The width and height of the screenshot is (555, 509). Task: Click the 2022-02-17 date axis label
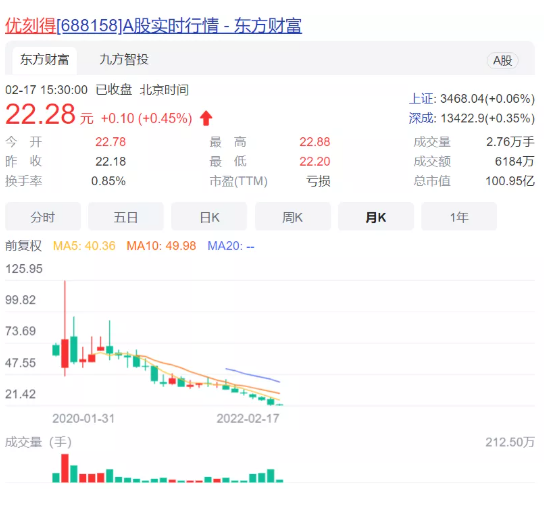click(x=248, y=419)
